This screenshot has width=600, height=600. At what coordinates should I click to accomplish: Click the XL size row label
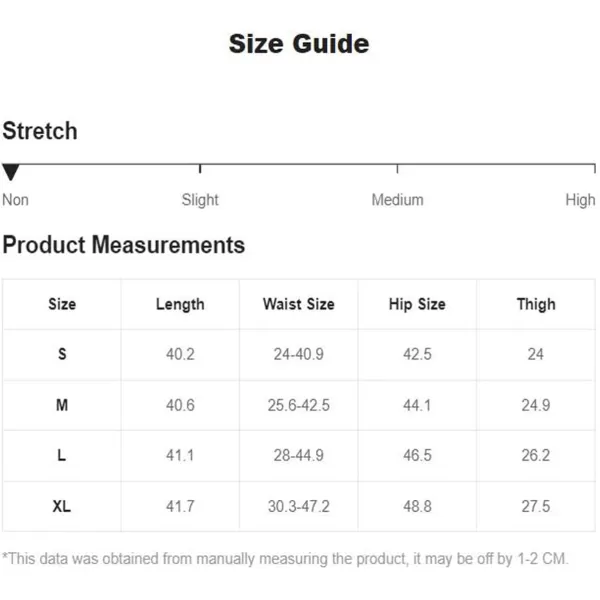(62, 506)
